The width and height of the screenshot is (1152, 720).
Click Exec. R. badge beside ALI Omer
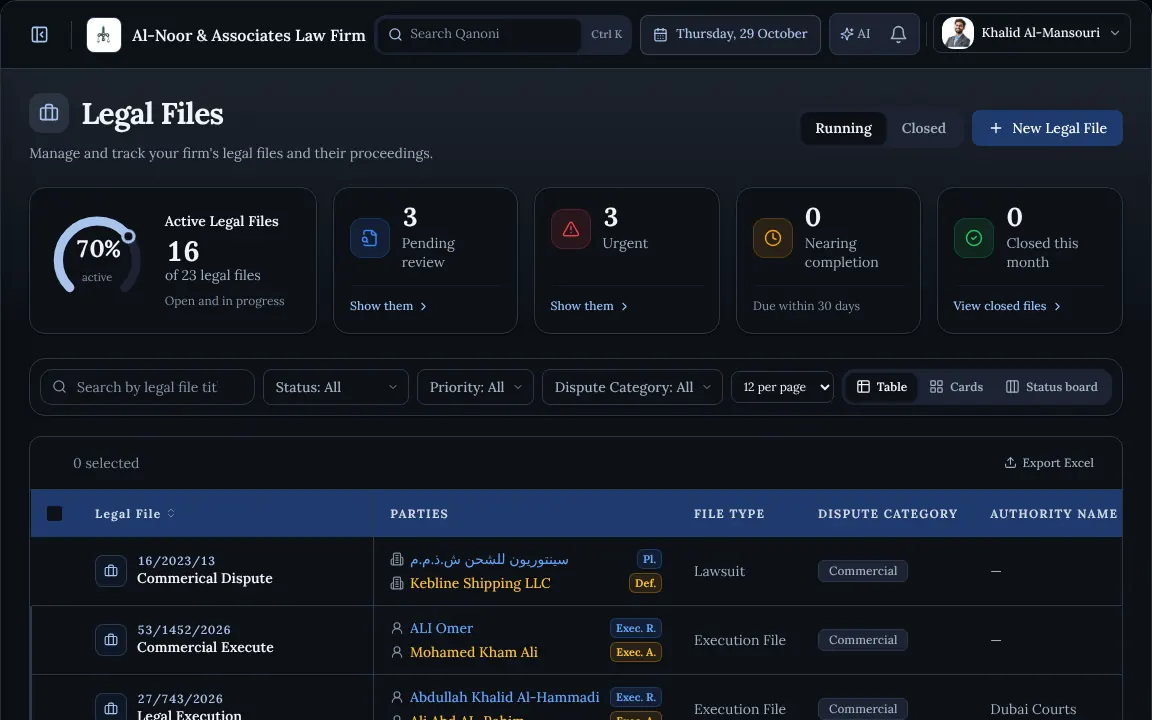636,628
